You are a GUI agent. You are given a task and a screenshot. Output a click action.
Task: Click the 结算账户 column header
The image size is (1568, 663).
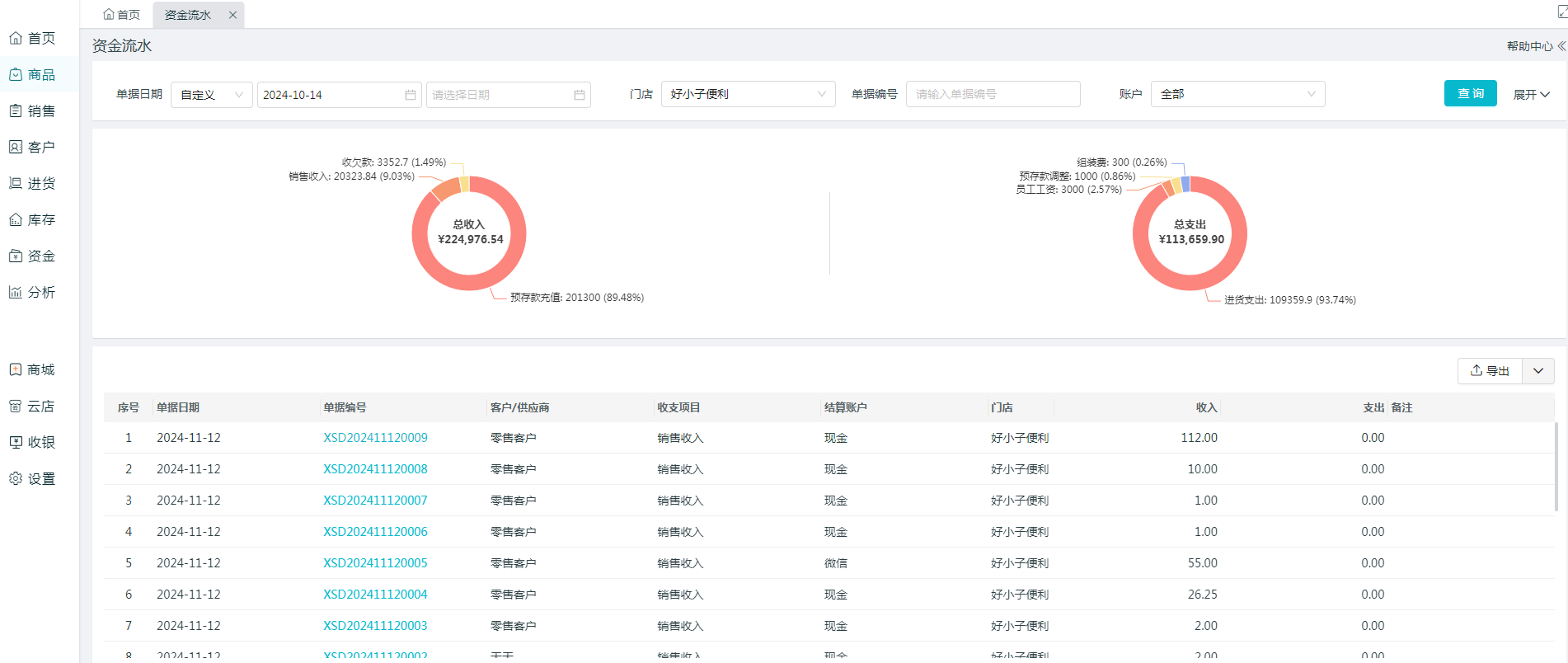846,407
